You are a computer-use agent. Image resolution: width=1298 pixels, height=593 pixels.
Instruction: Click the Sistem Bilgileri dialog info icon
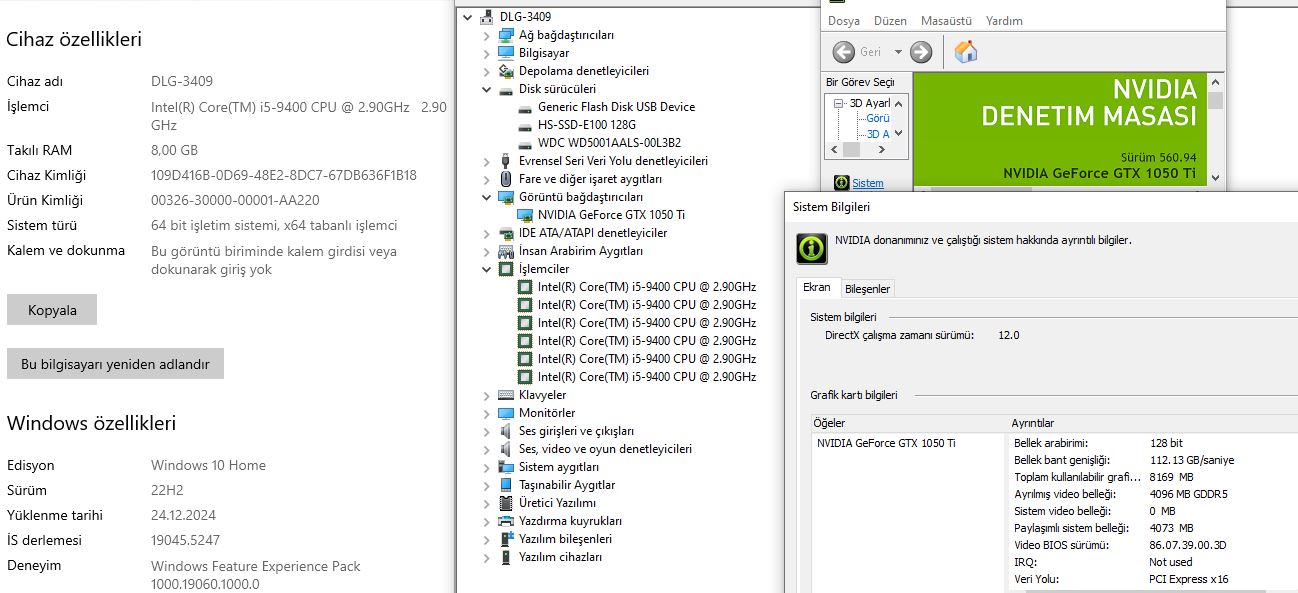tap(811, 248)
